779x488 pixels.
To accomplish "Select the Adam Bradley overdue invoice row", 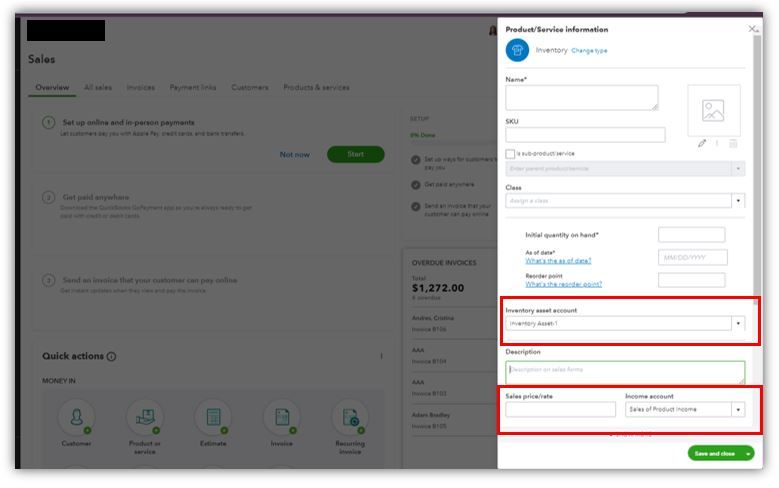I will pyautogui.click(x=452, y=420).
